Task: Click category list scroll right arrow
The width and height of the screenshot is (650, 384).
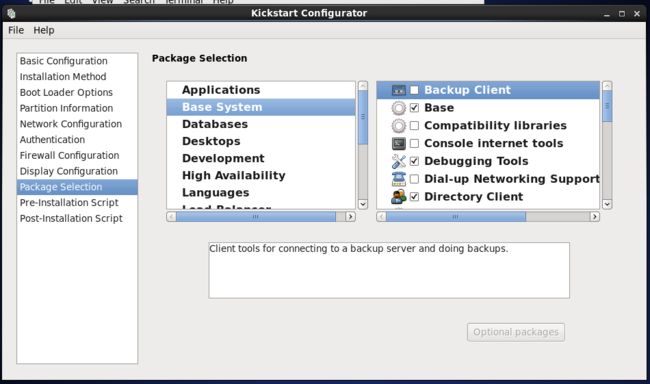Action: [350, 216]
